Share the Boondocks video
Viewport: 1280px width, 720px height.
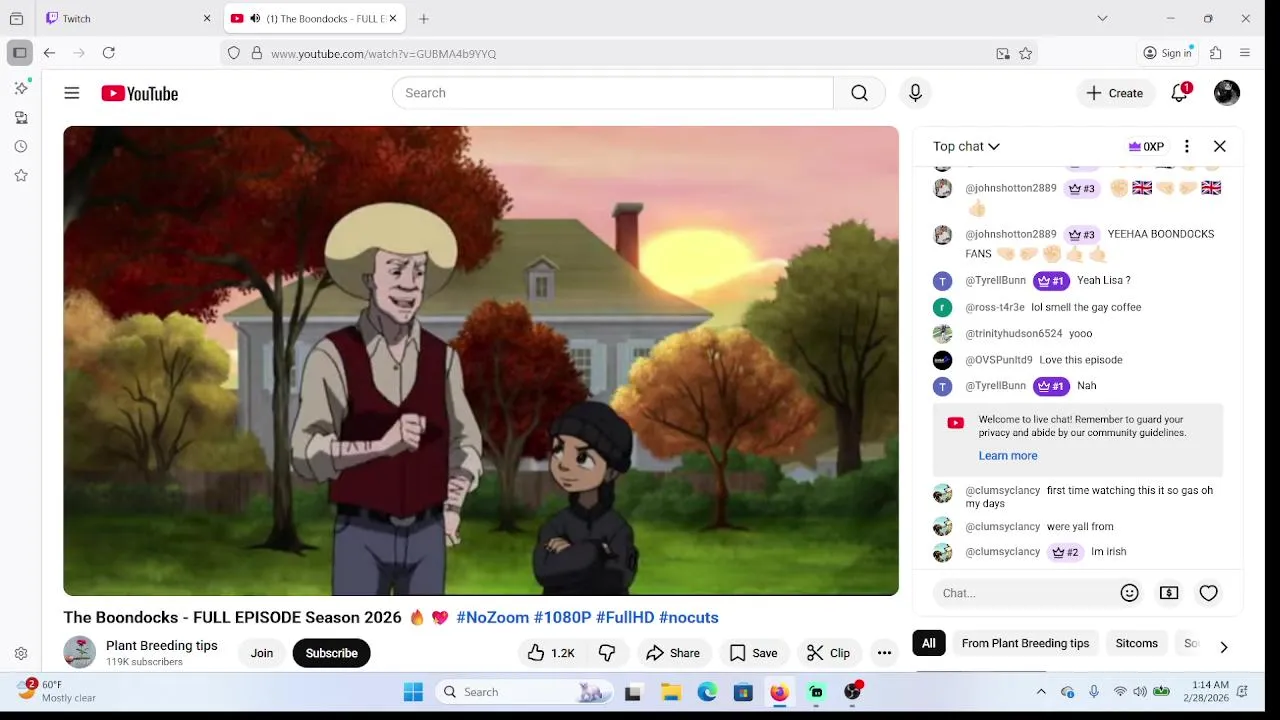coord(673,653)
